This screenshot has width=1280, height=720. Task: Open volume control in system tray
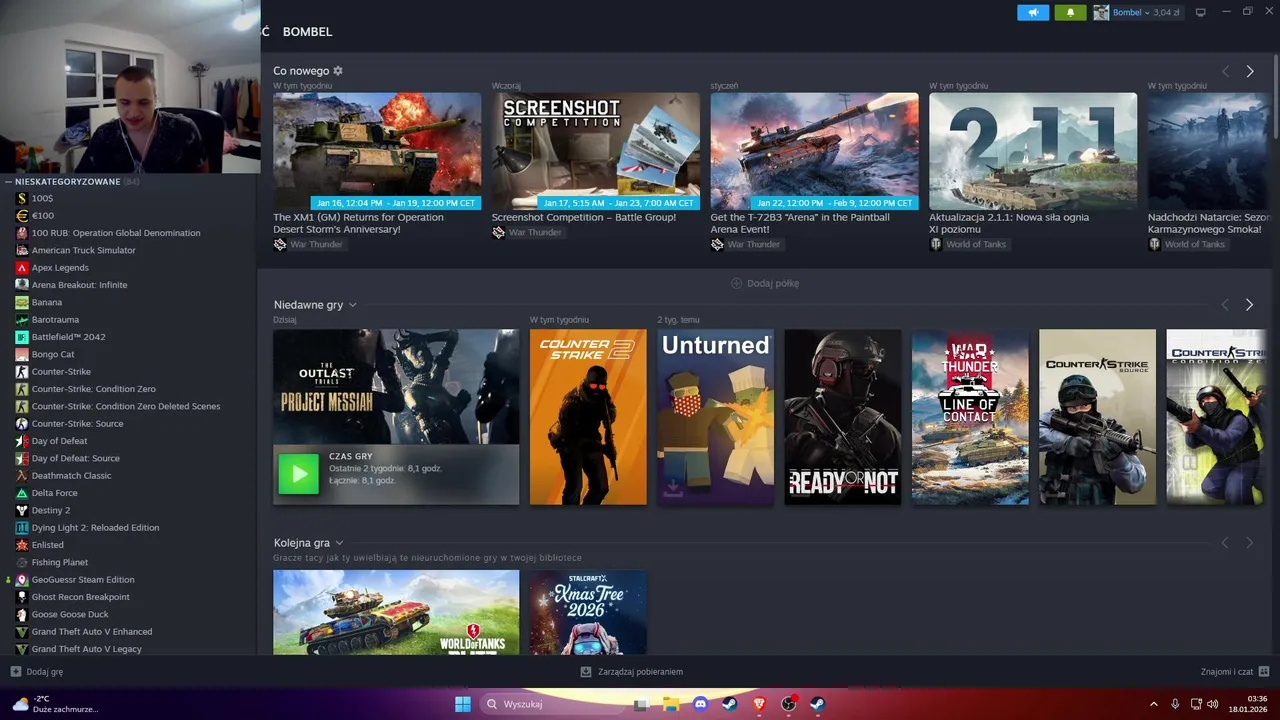click(1212, 704)
